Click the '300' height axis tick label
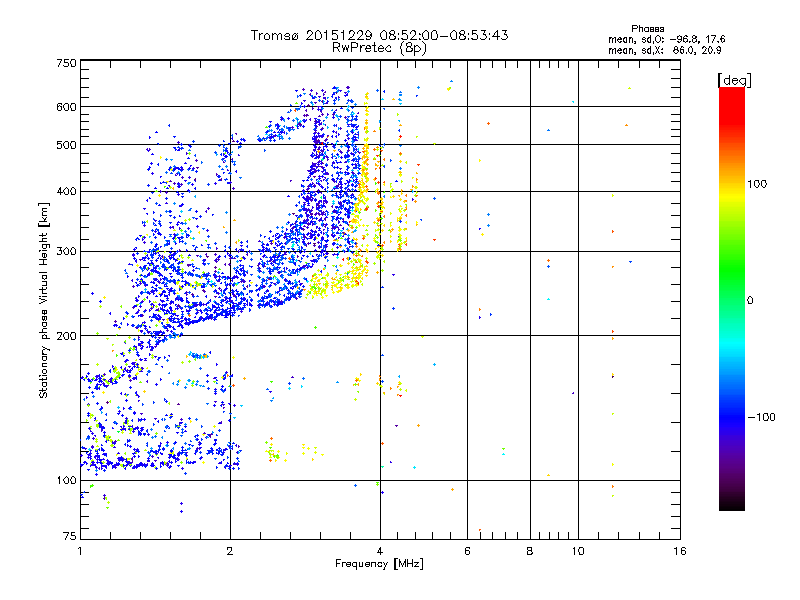Image resolution: width=800 pixels, height=600 pixels. point(66,252)
